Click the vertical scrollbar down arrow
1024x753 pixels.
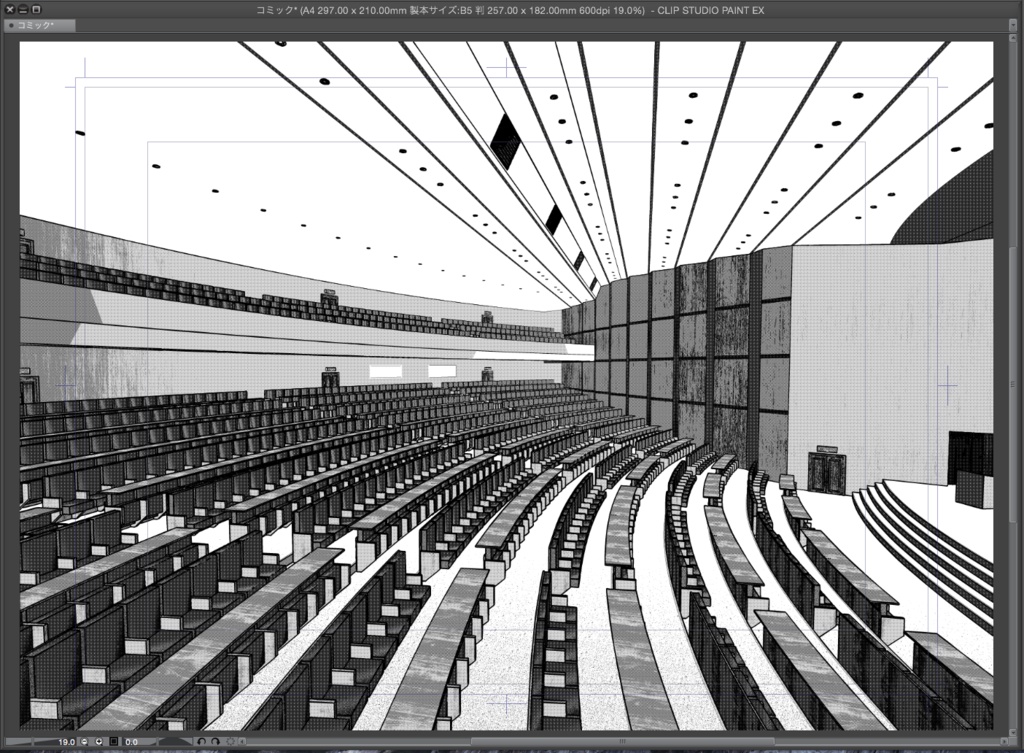coord(1015,733)
